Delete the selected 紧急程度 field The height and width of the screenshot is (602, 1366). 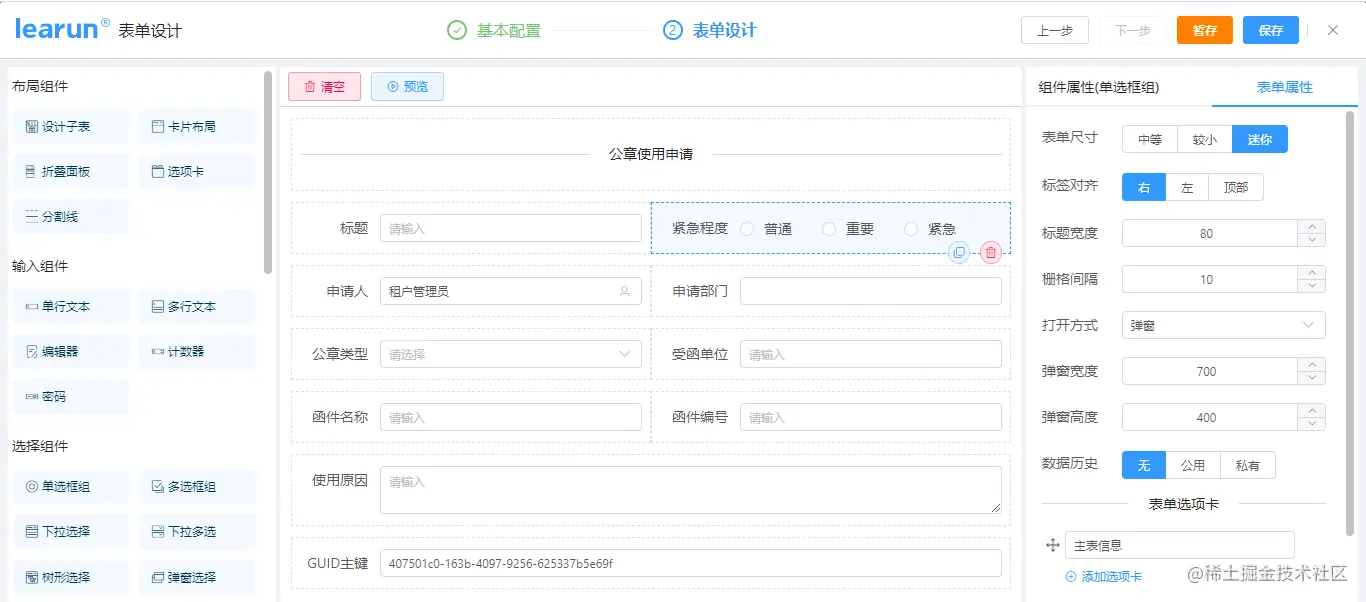tap(991, 253)
